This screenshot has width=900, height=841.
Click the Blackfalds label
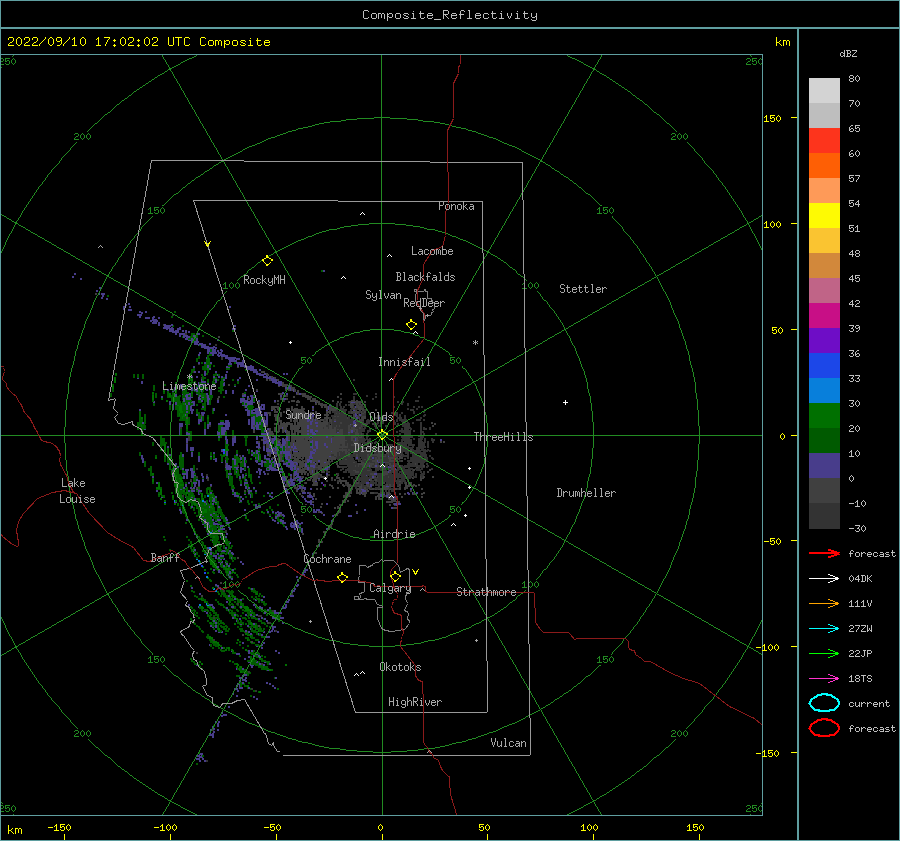(x=425, y=277)
